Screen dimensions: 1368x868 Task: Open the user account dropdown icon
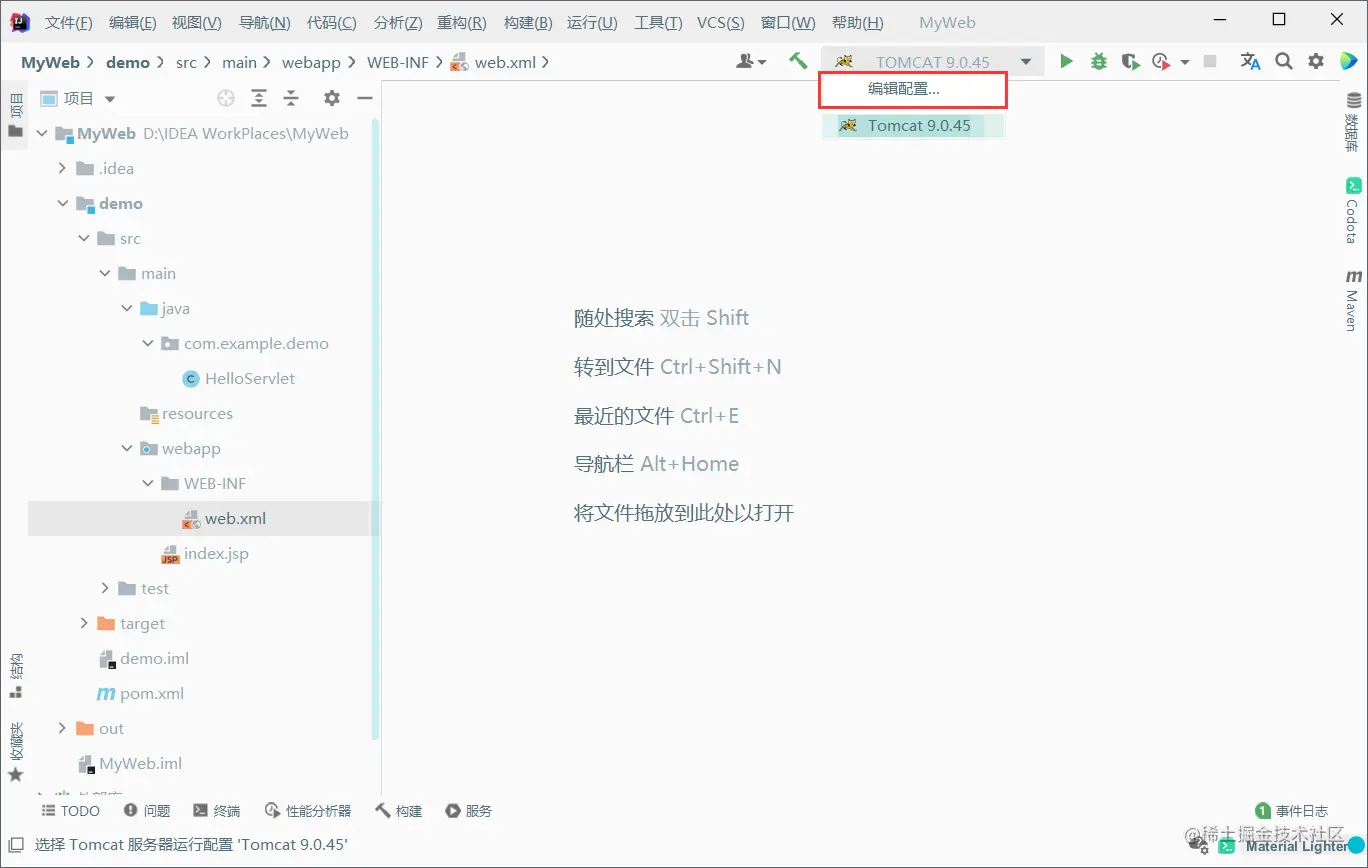(x=751, y=62)
